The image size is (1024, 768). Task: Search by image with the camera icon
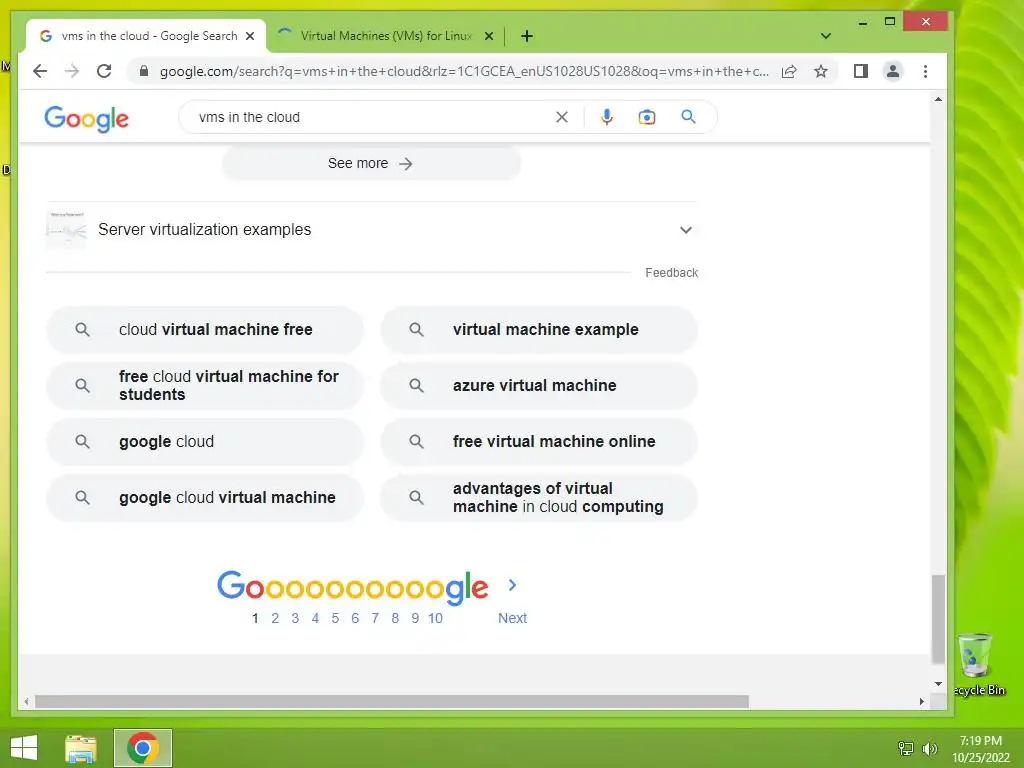[x=647, y=117]
